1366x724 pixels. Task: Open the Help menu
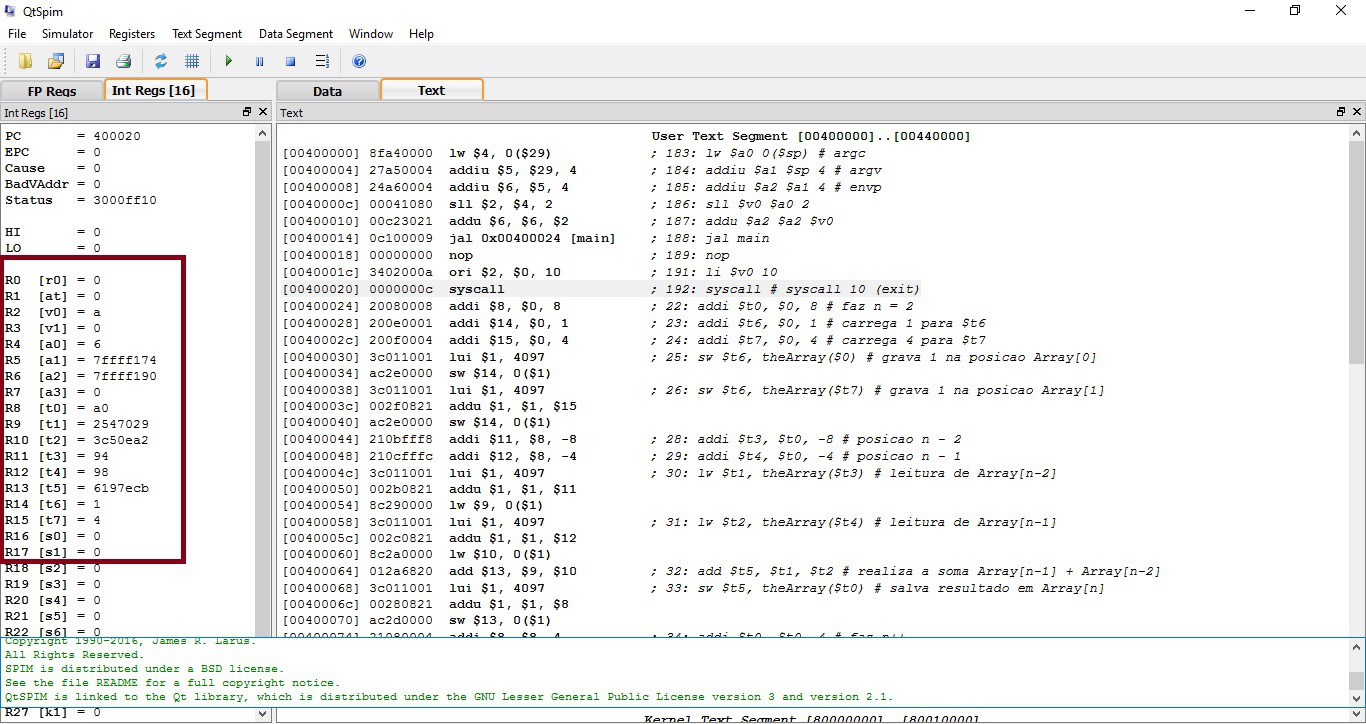(x=422, y=34)
